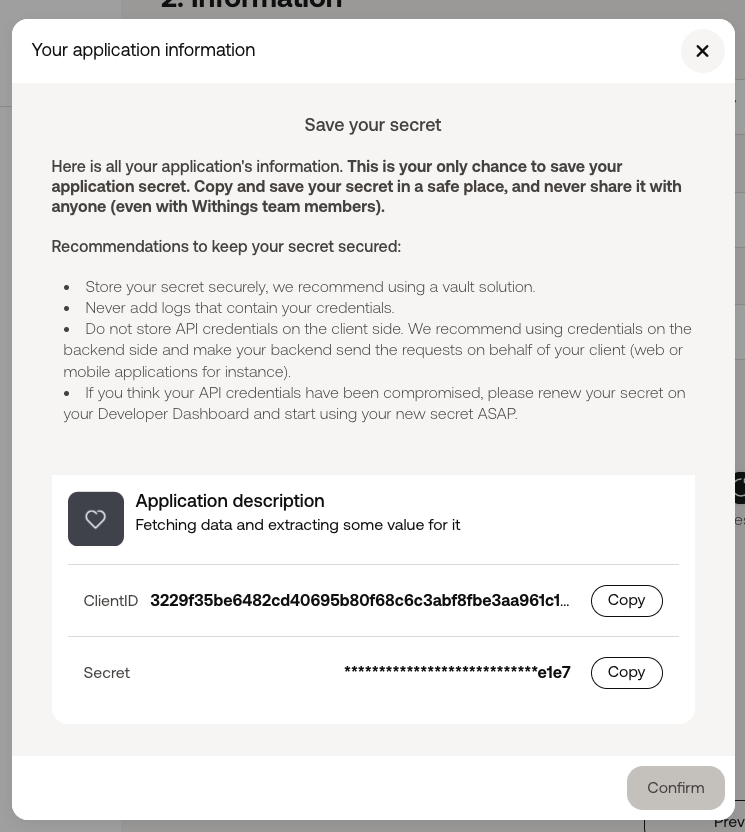Click the 'Application description' heading
The image size is (745, 832).
click(x=230, y=500)
